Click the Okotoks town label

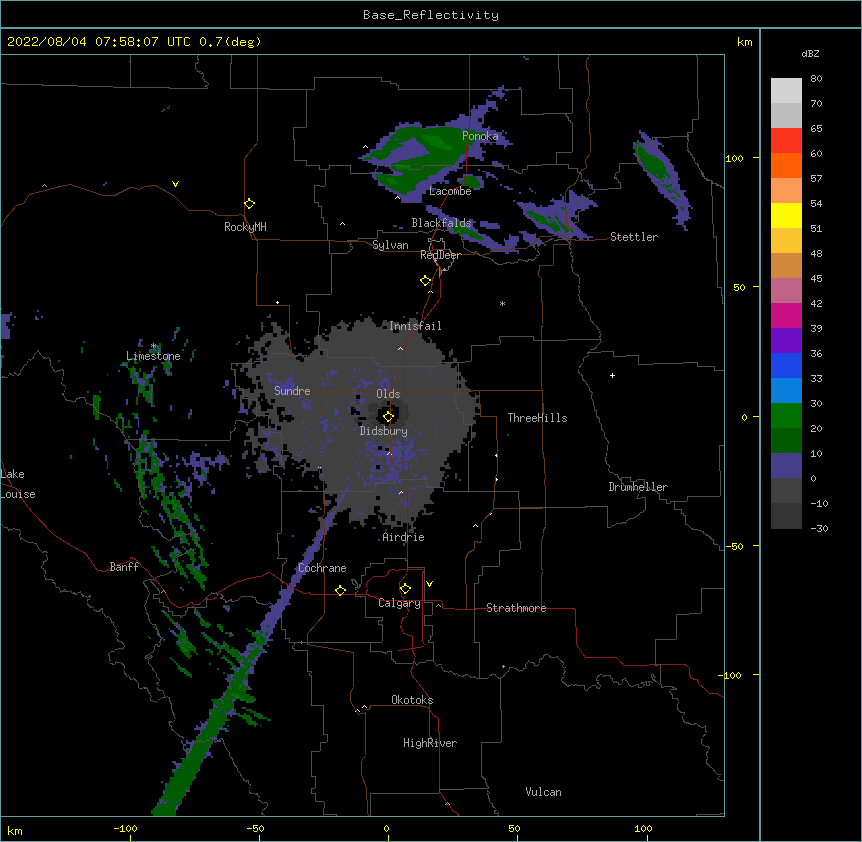(412, 700)
